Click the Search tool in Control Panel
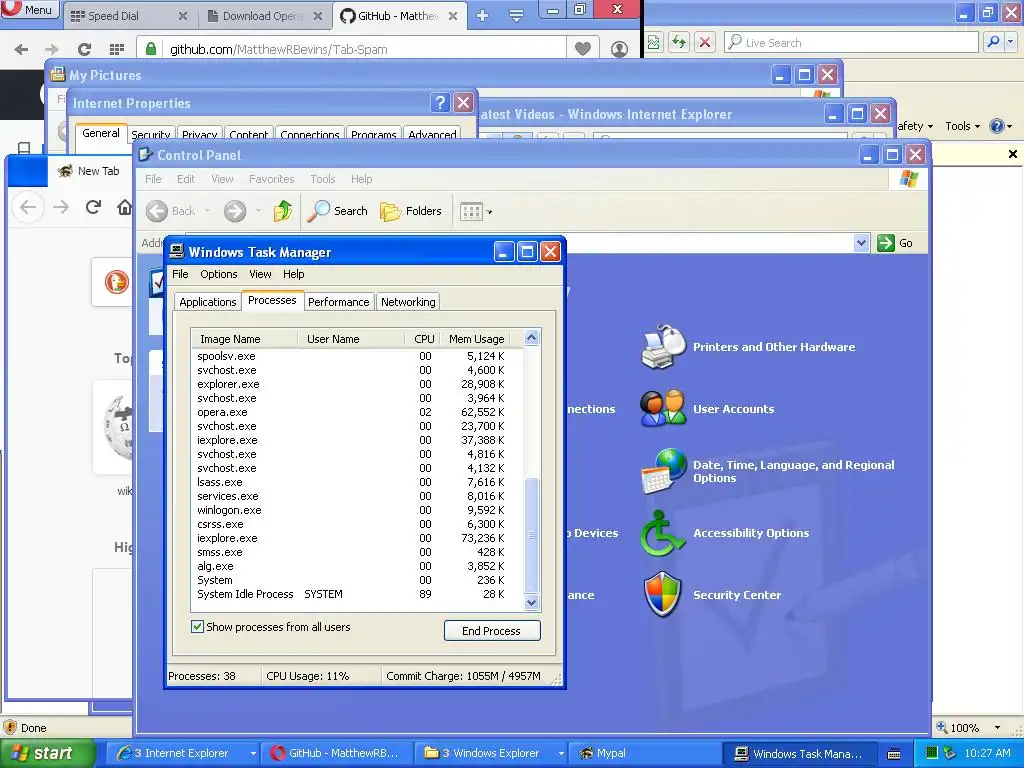 coord(338,210)
